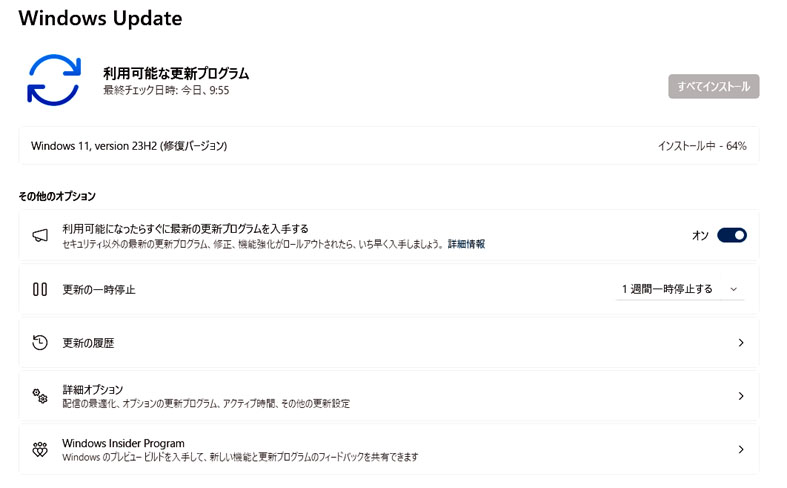787x488 pixels.
Task: Click the dropdown arrow for pause duration
Action: 733,289
